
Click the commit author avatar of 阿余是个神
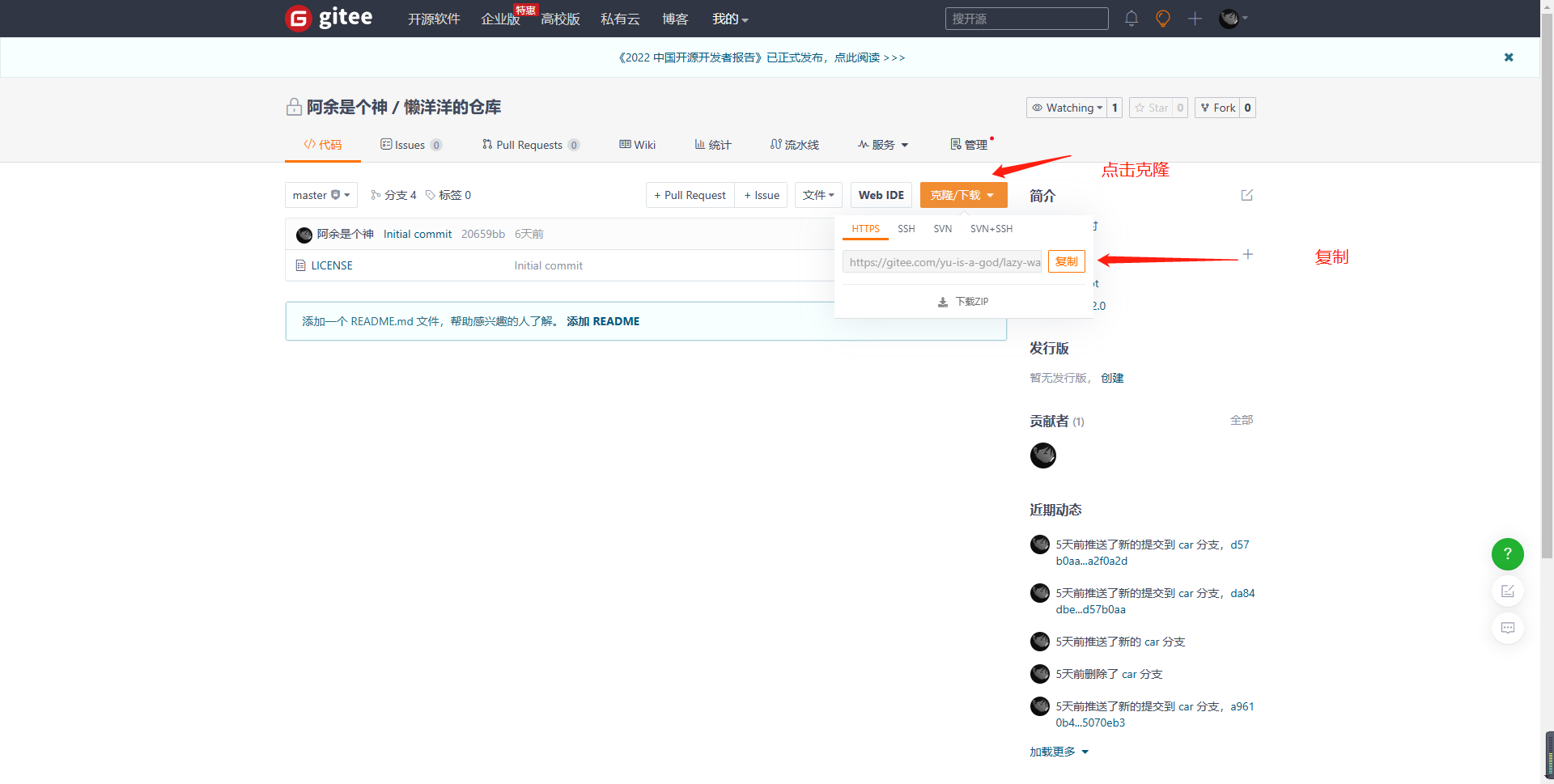(304, 235)
